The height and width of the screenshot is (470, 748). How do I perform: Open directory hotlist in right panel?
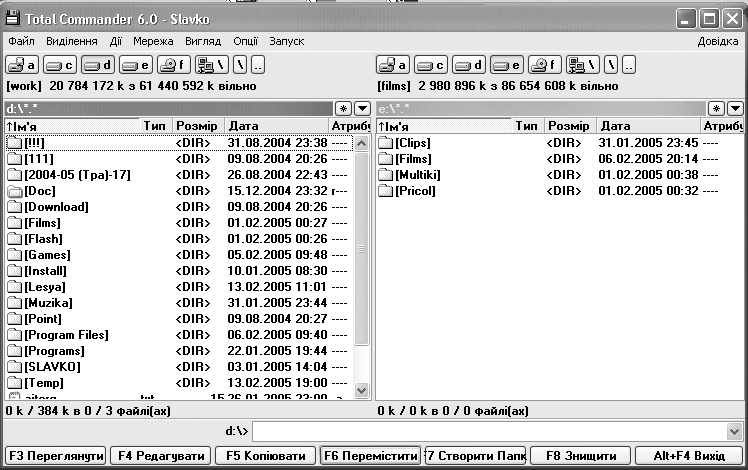[x=716, y=109]
